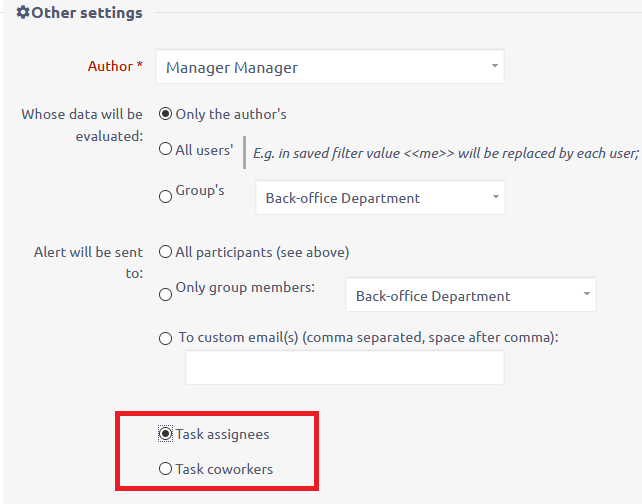Click the Alert will be sent to label
Image resolution: width=642 pixels, height=504 pixels.
(x=88, y=262)
